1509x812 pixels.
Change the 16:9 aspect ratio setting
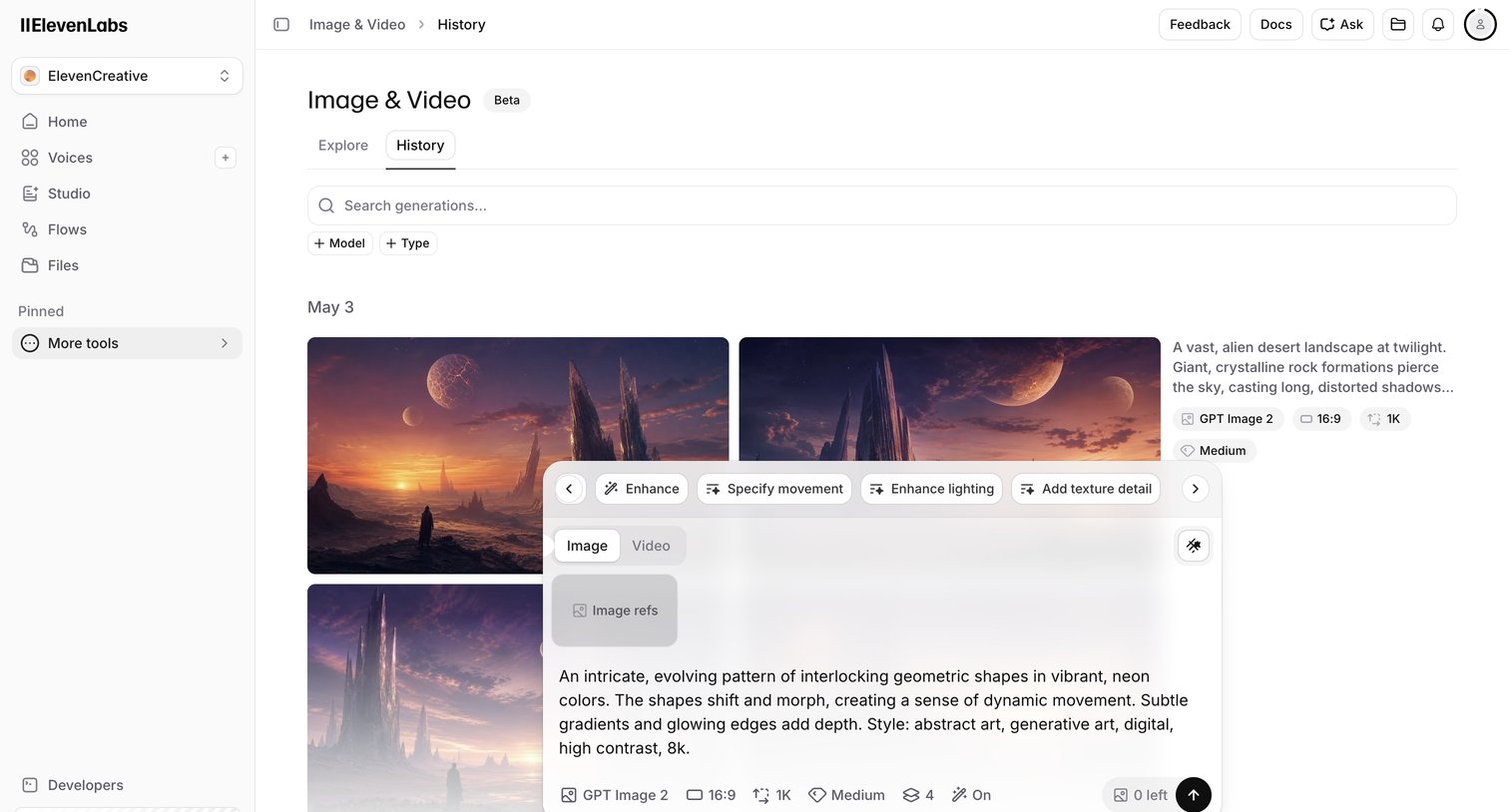[712, 795]
